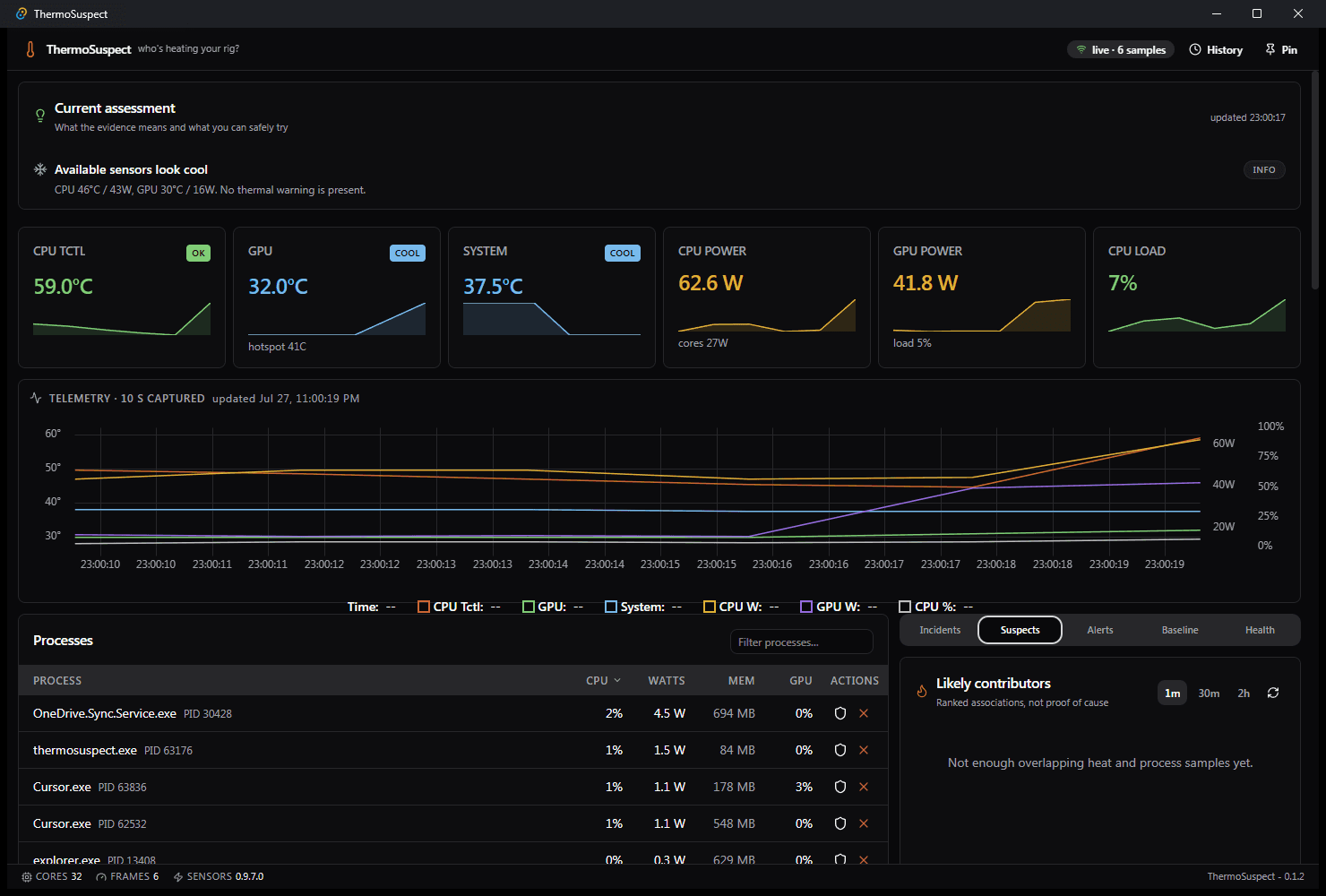
Task: Click the PROCESS column header
Action: coord(57,681)
